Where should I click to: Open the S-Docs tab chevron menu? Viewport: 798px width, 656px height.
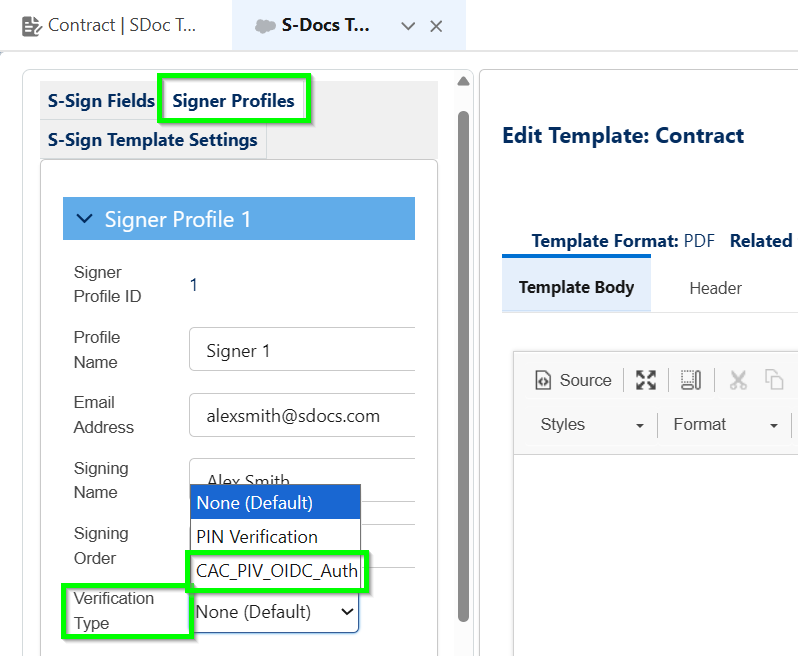point(408,26)
